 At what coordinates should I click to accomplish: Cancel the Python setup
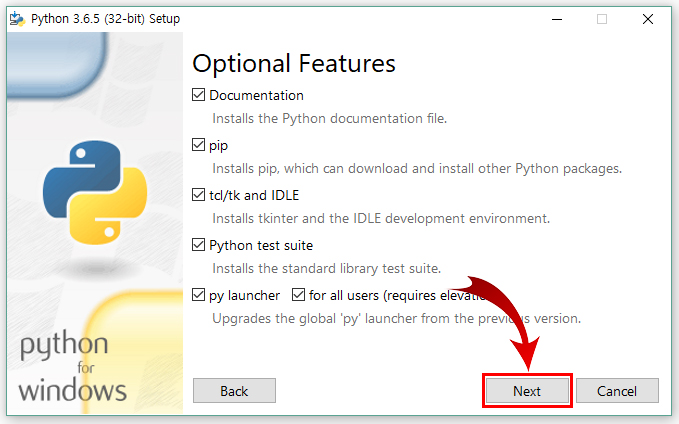[617, 391]
